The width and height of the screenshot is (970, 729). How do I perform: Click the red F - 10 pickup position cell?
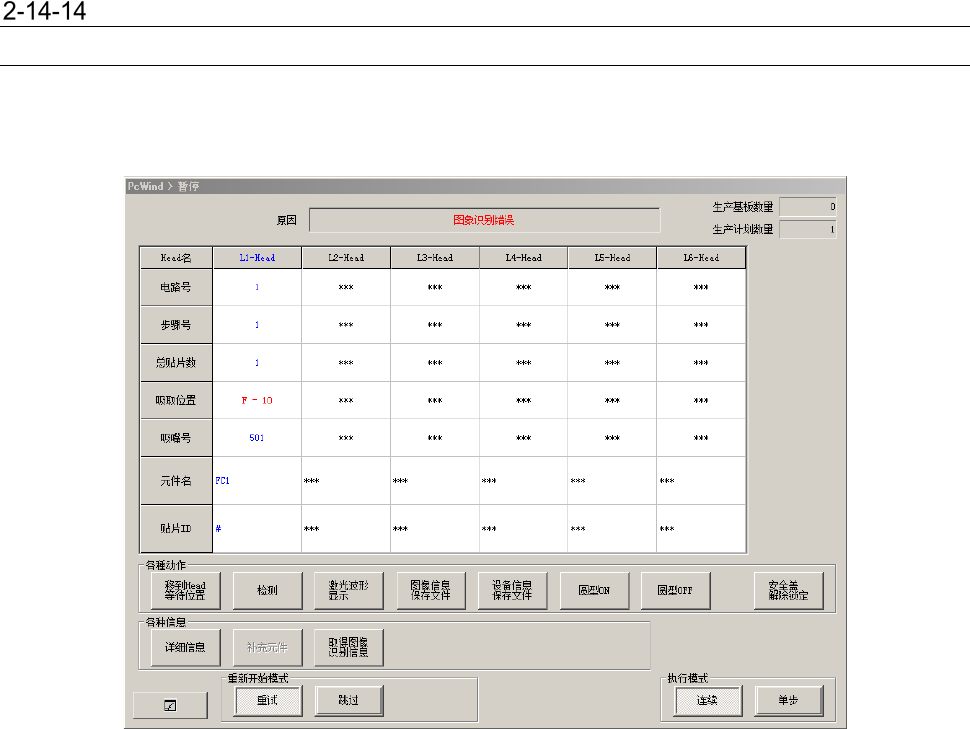(257, 400)
